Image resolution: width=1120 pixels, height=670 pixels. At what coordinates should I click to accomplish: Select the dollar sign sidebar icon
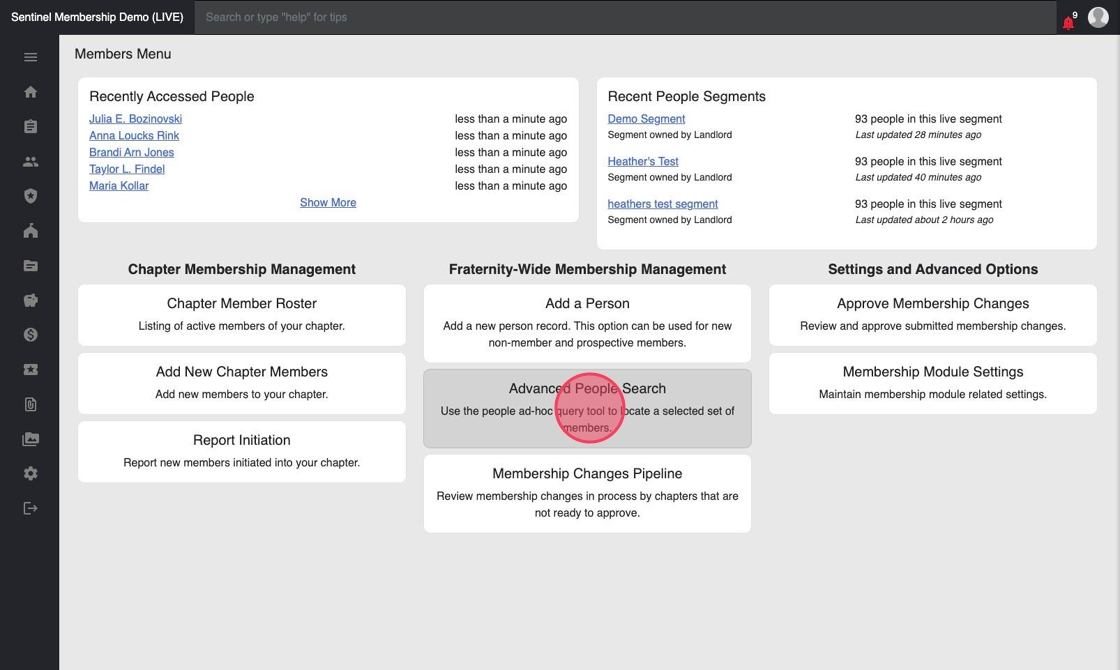pyautogui.click(x=30, y=335)
